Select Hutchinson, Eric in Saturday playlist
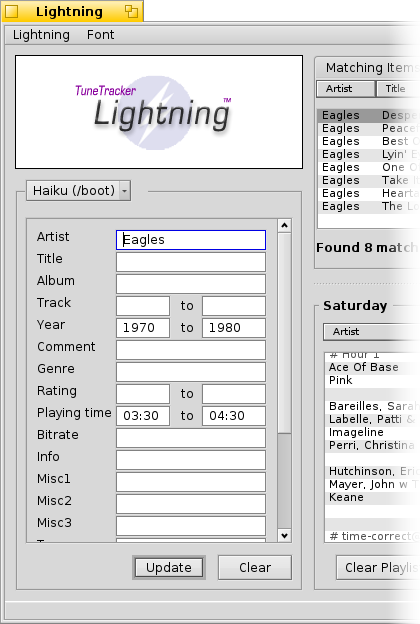The image size is (420, 624). 372,471
